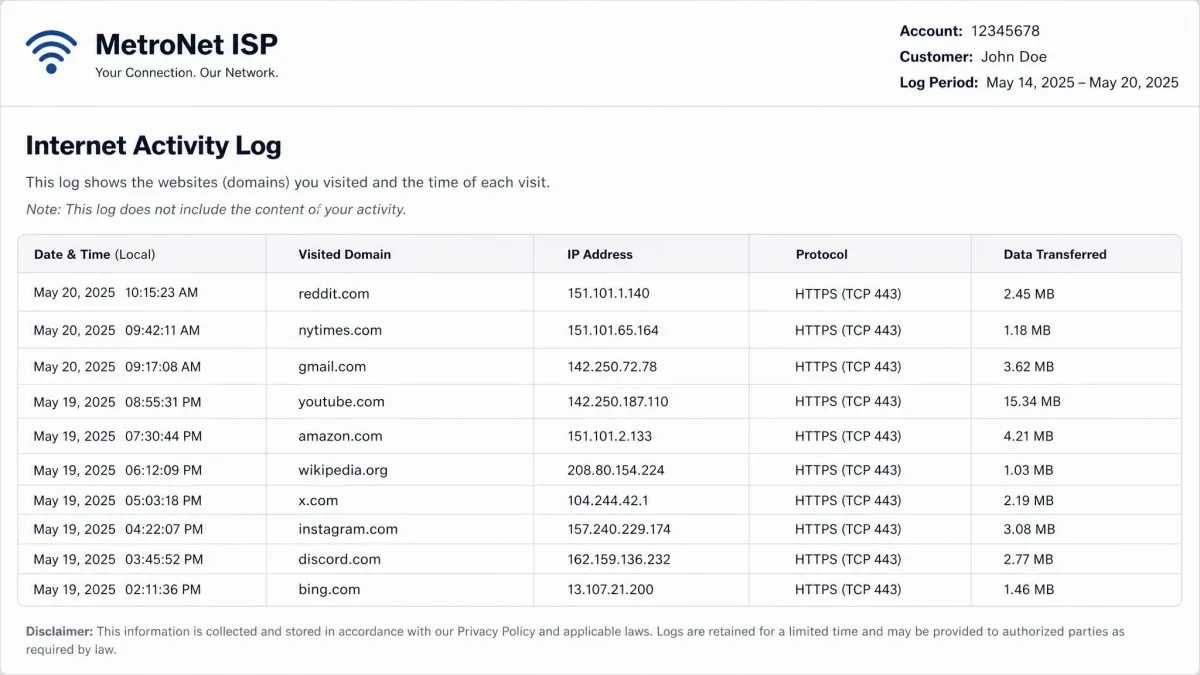Select IP address 151.101.65.164
The image size is (1200, 675).
click(613, 330)
